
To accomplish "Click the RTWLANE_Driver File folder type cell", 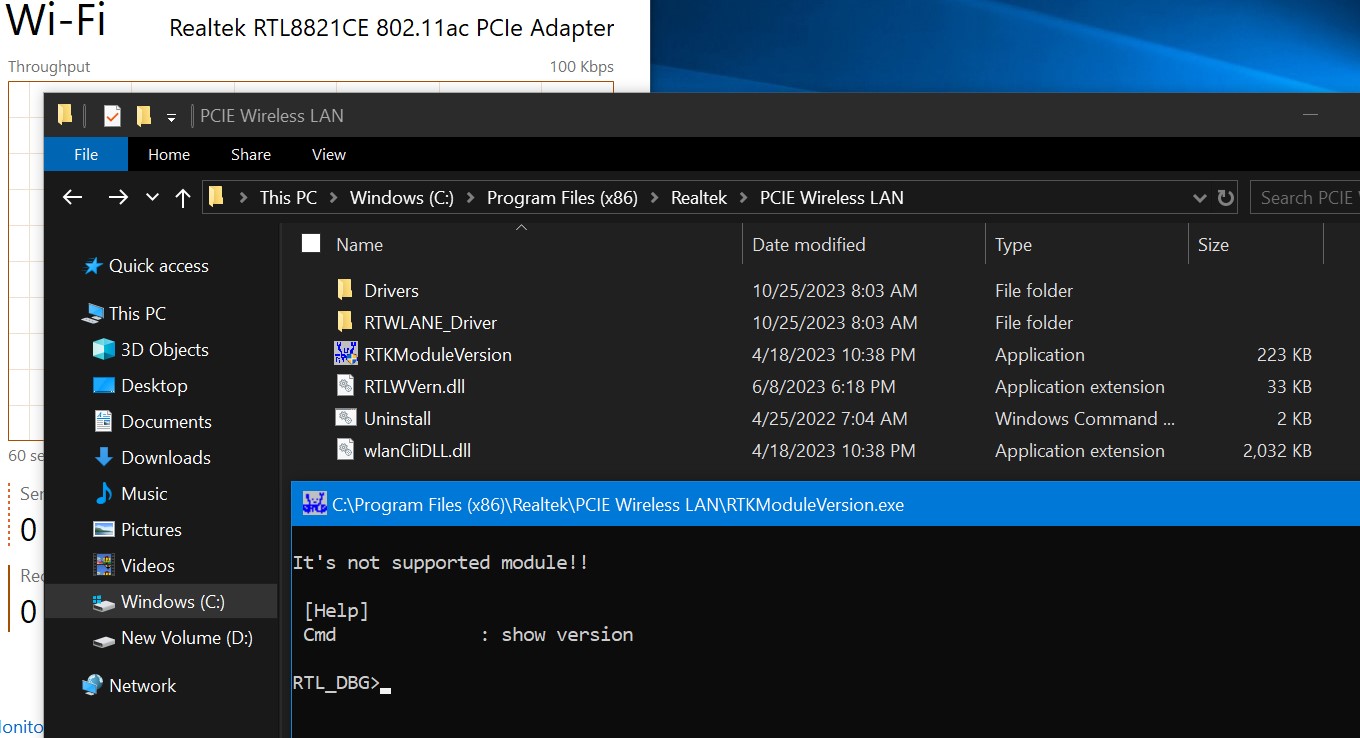I will point(1034,322).
